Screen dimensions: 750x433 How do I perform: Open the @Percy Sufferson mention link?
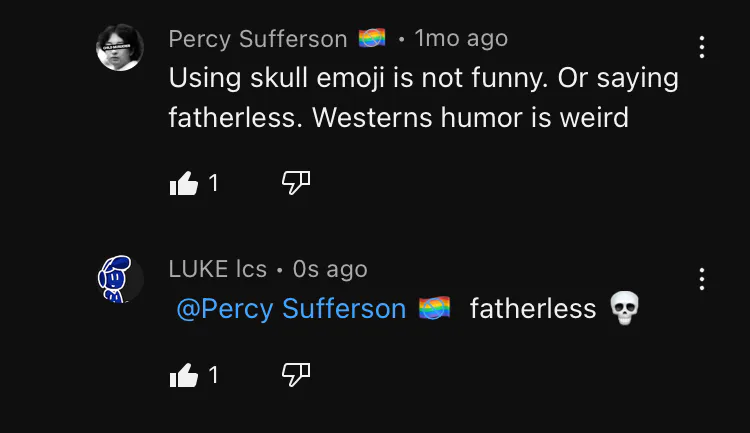coord(291,309)
